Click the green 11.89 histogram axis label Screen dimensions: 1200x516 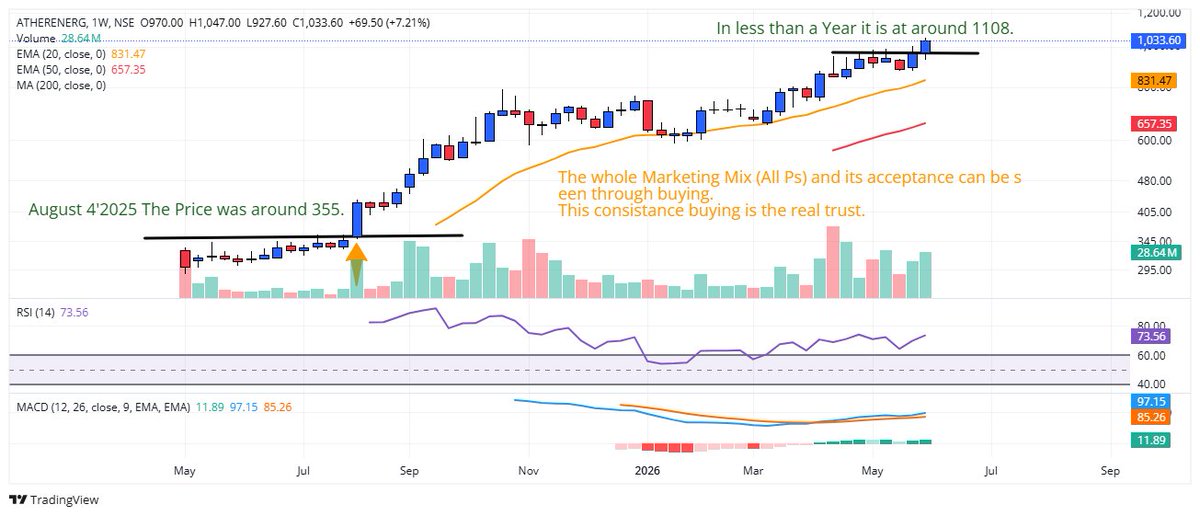[1153, 439]
